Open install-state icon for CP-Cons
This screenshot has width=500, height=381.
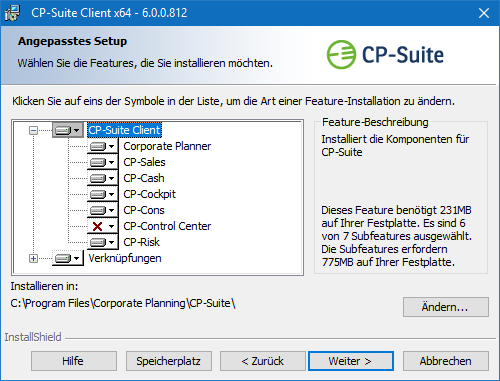click(102, 210)
